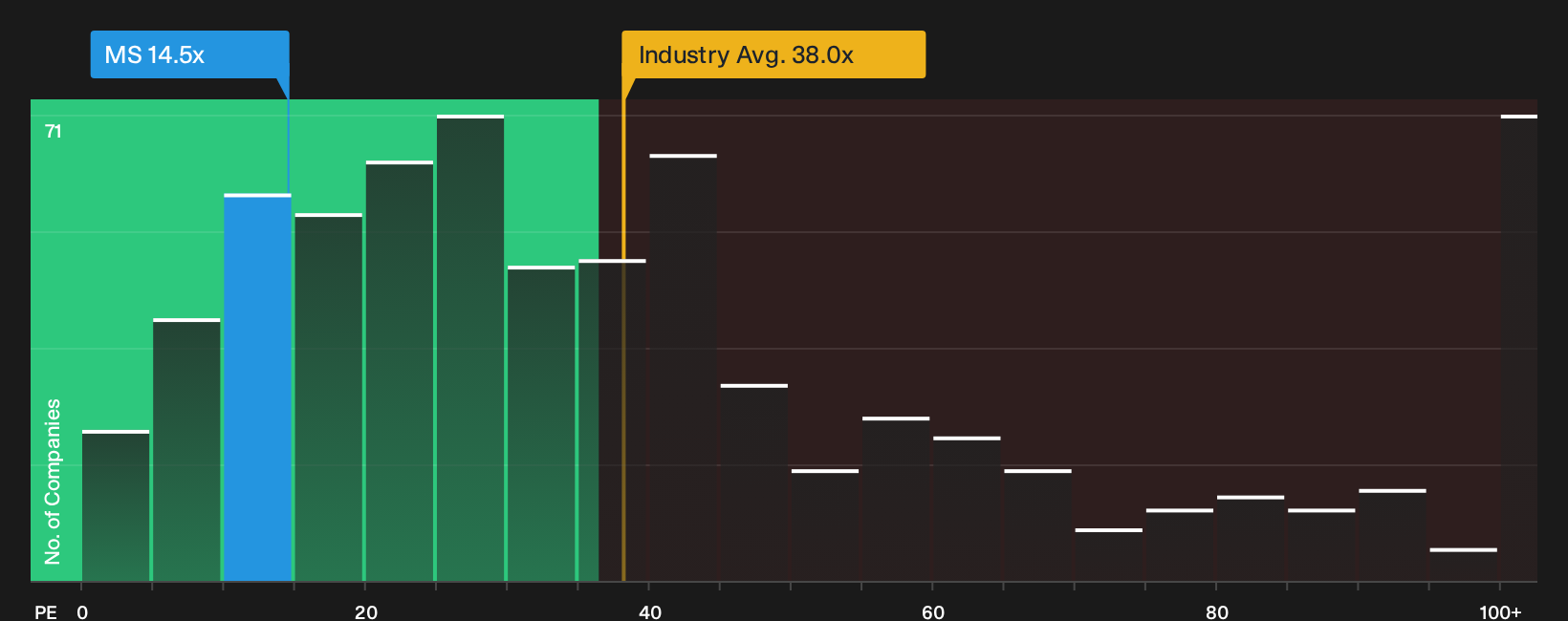Click the bar starting at PE 90
The width and height of the screenshot is (1568, 621).
pos(1392,535)
